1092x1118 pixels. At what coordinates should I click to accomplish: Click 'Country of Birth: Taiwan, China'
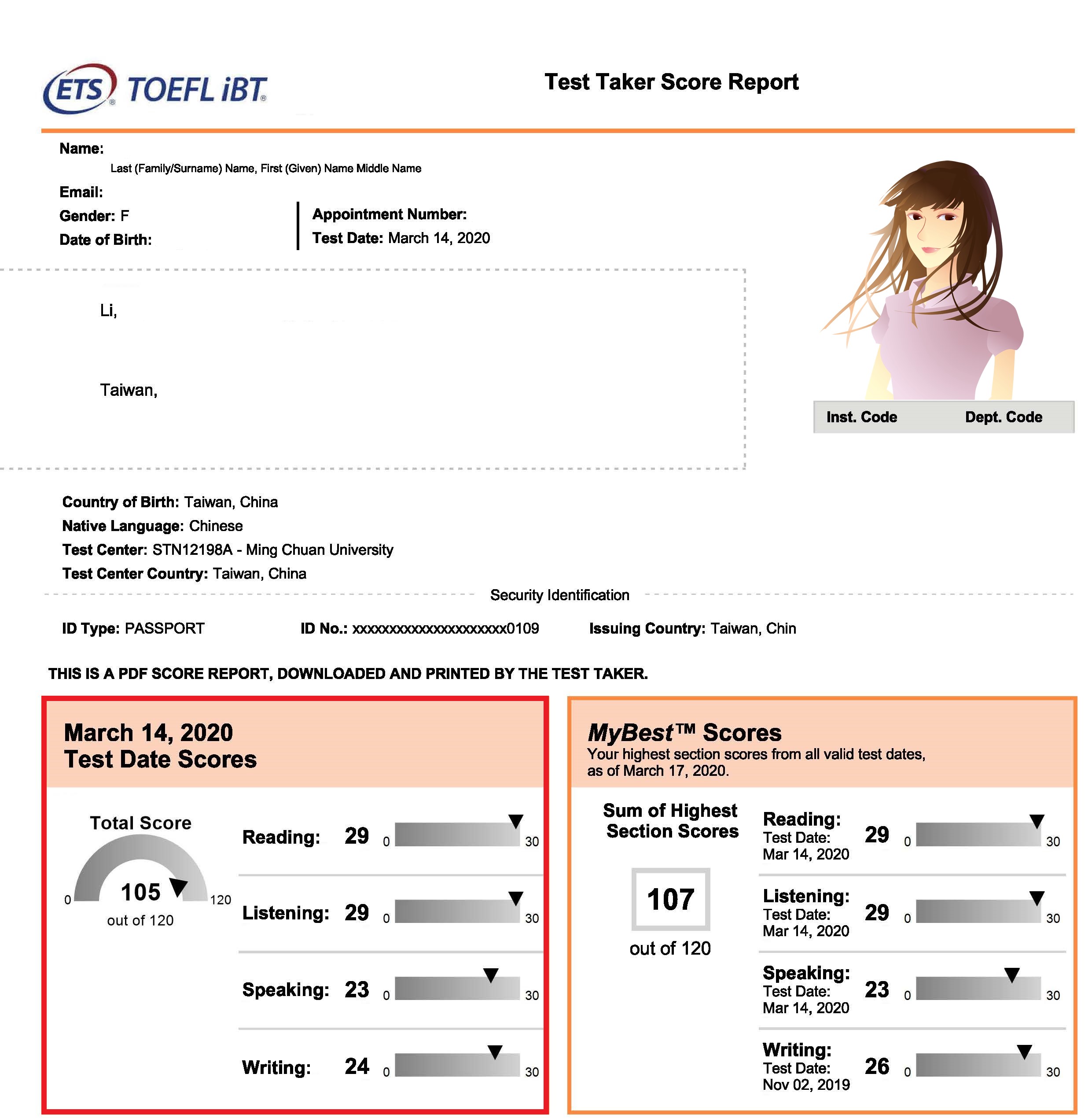coord(170,502)
